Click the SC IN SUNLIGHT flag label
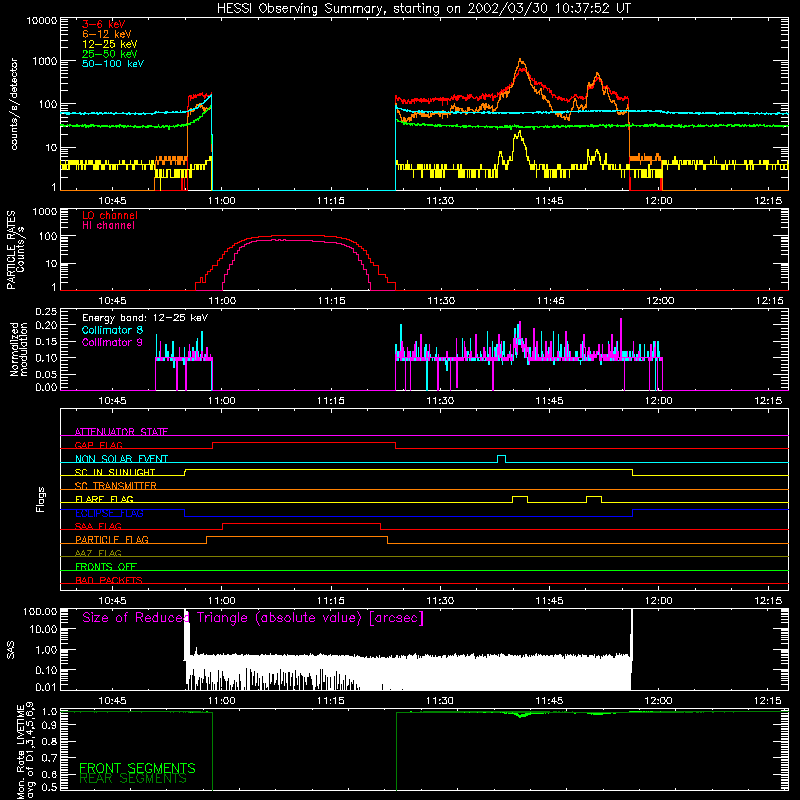This screenshot has width=800, height=800. [115, 472]
